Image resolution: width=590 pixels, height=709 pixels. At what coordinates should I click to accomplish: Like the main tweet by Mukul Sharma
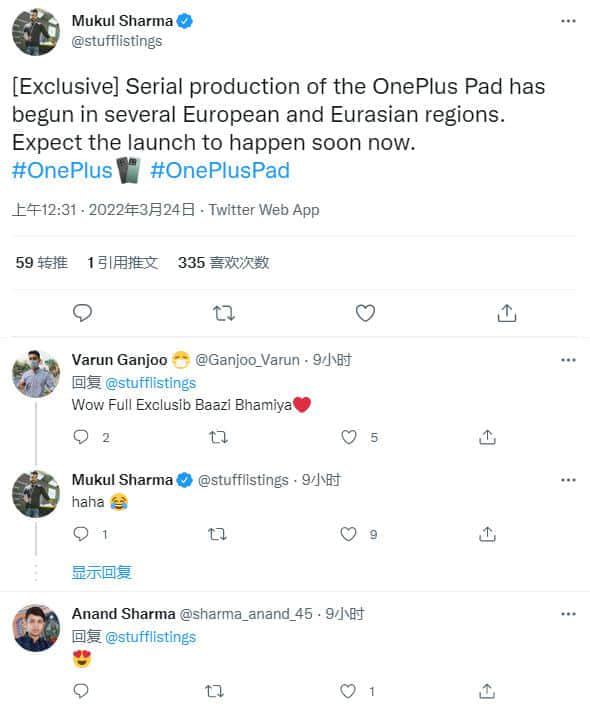tap(365, 313)
